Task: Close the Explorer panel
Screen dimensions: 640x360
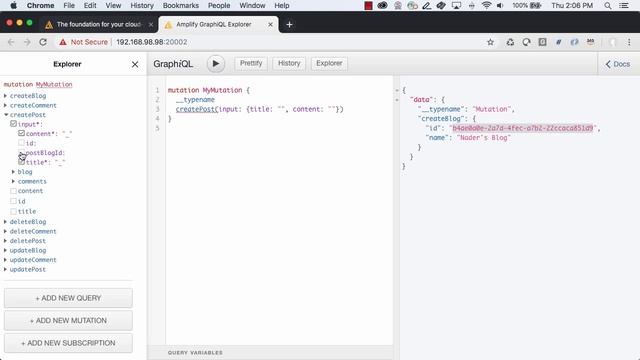Action: pyautogui.click(x=135, y=64)
